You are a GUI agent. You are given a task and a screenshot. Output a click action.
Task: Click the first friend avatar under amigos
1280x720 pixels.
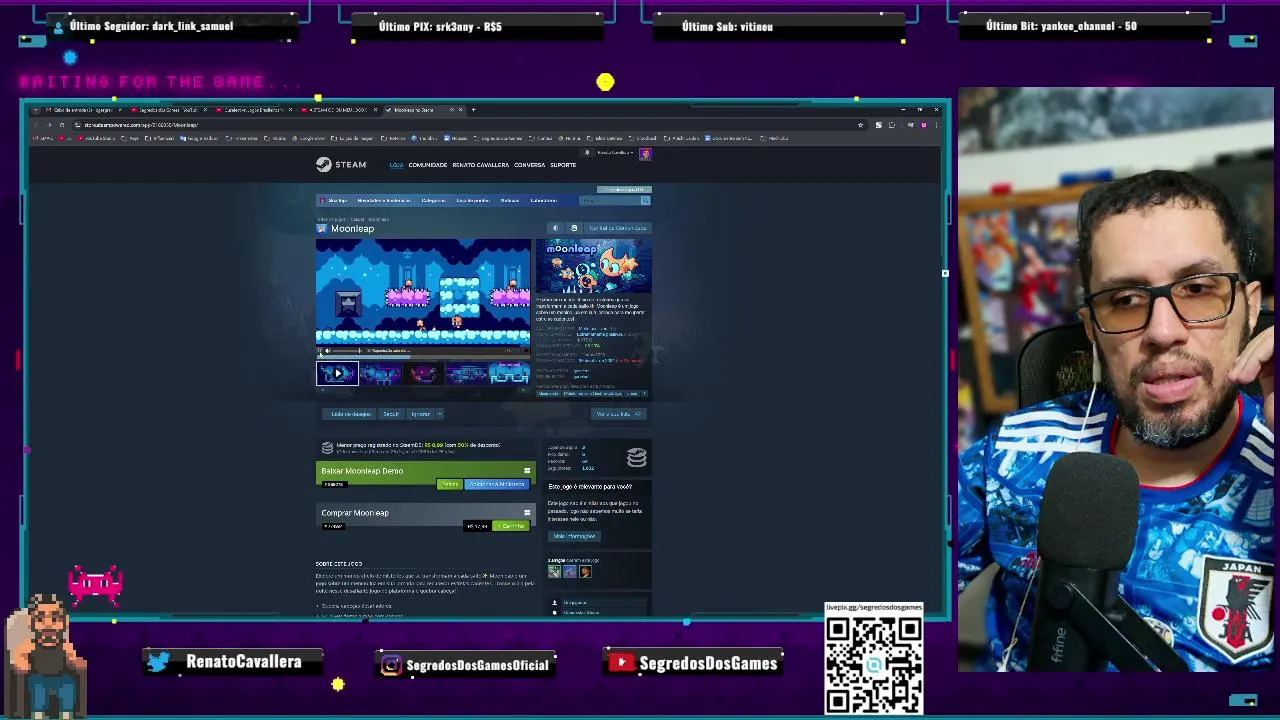coord(554,572)
